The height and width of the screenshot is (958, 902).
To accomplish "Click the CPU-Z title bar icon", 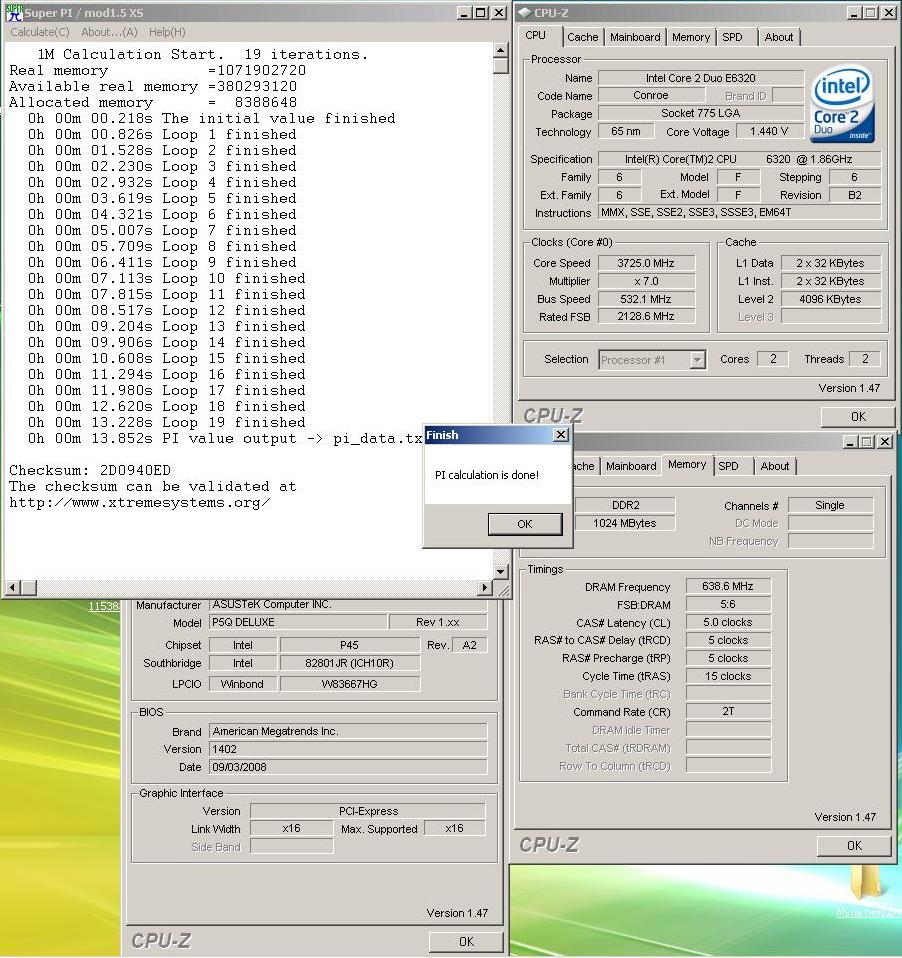I will pyautogui.click(x=524, y=12).
